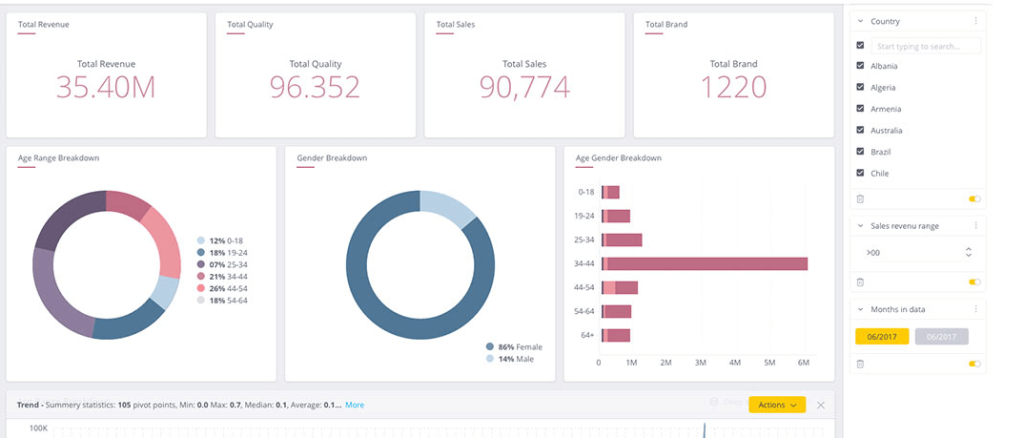
Task: Uncheck the Albania country checkbox
Action: click(860, 66)
